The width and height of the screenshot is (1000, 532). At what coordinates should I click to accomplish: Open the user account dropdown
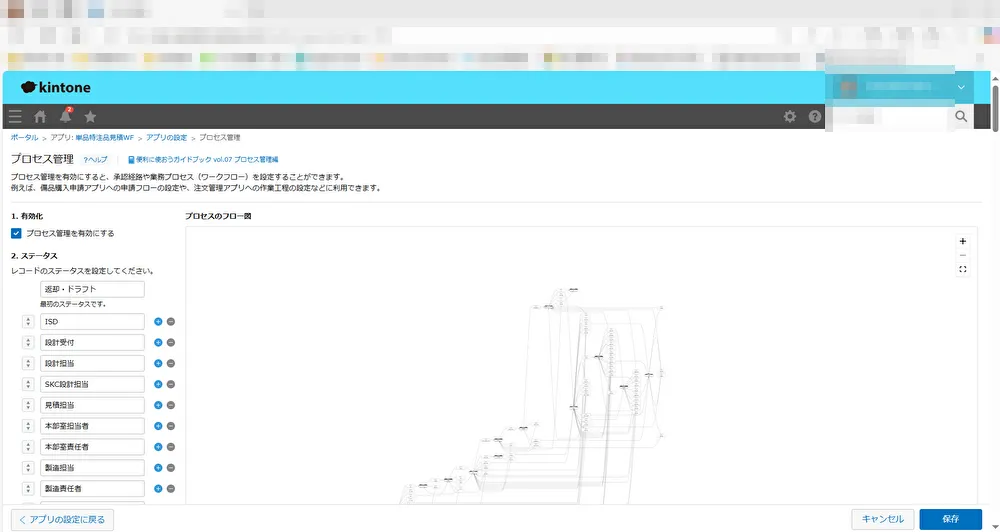coord(960,87)
